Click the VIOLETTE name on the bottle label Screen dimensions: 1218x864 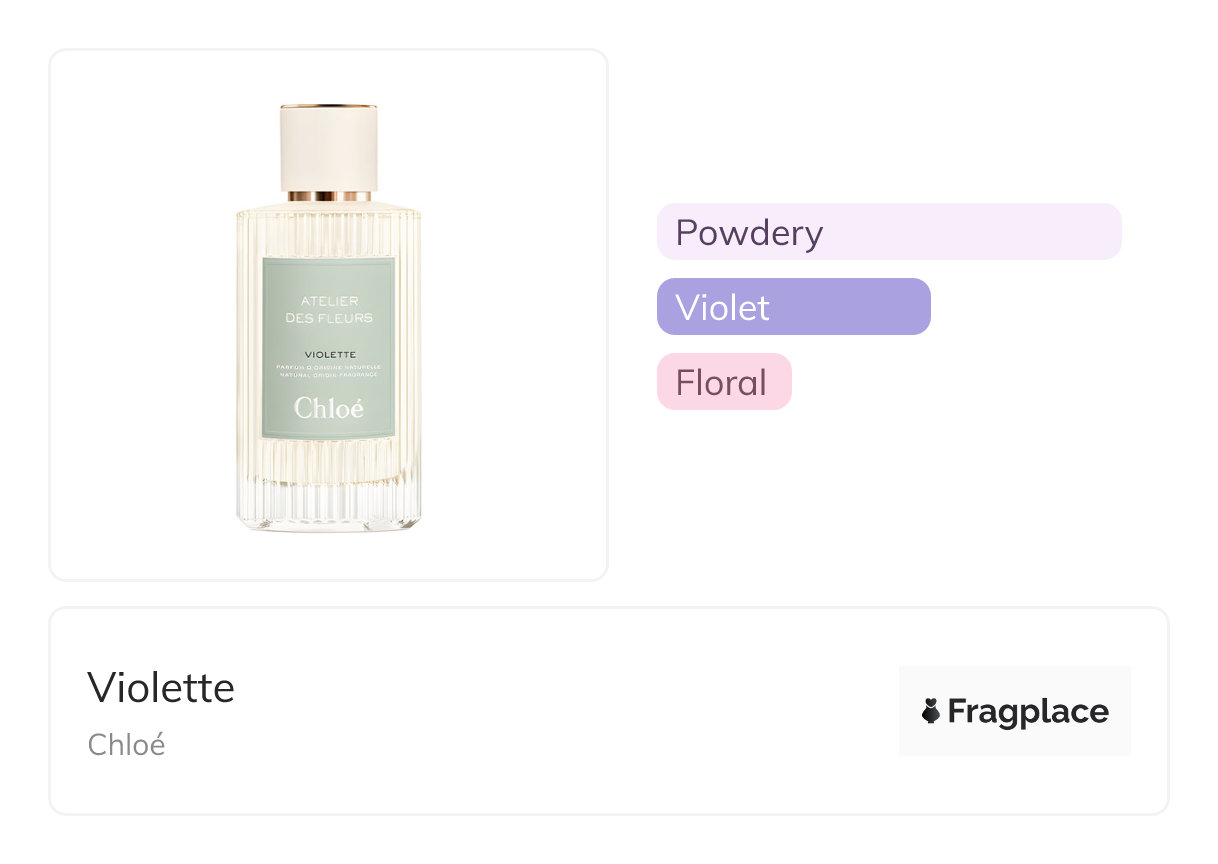329,354
